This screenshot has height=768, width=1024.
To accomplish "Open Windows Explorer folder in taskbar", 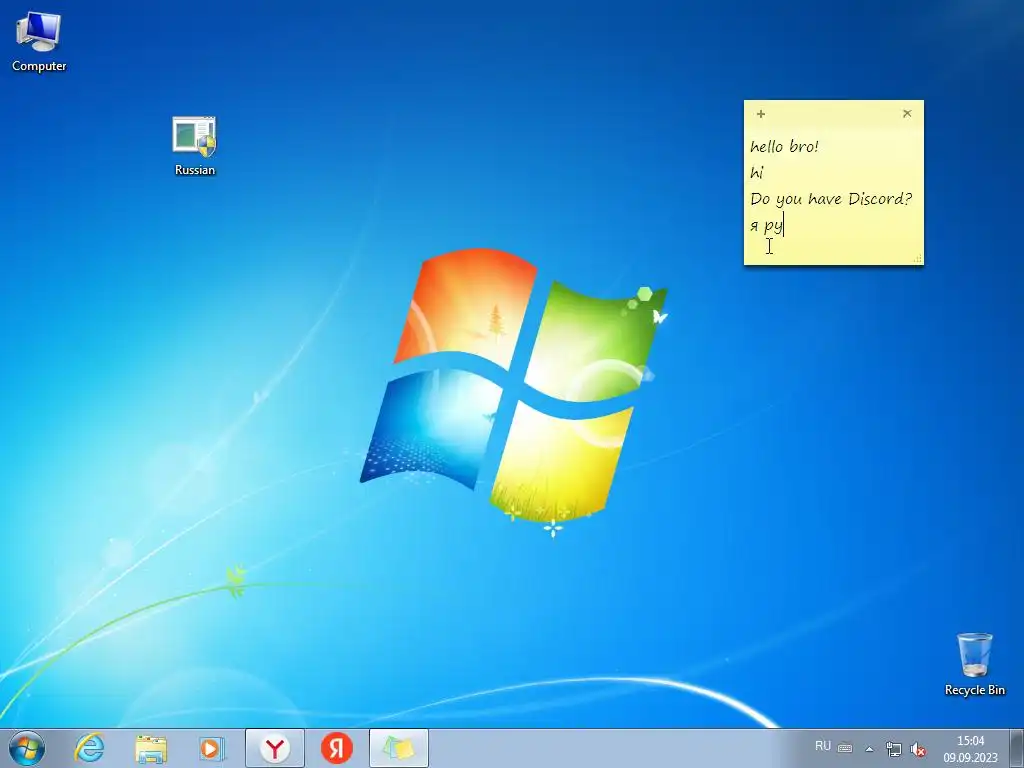I will coord(151,748).
